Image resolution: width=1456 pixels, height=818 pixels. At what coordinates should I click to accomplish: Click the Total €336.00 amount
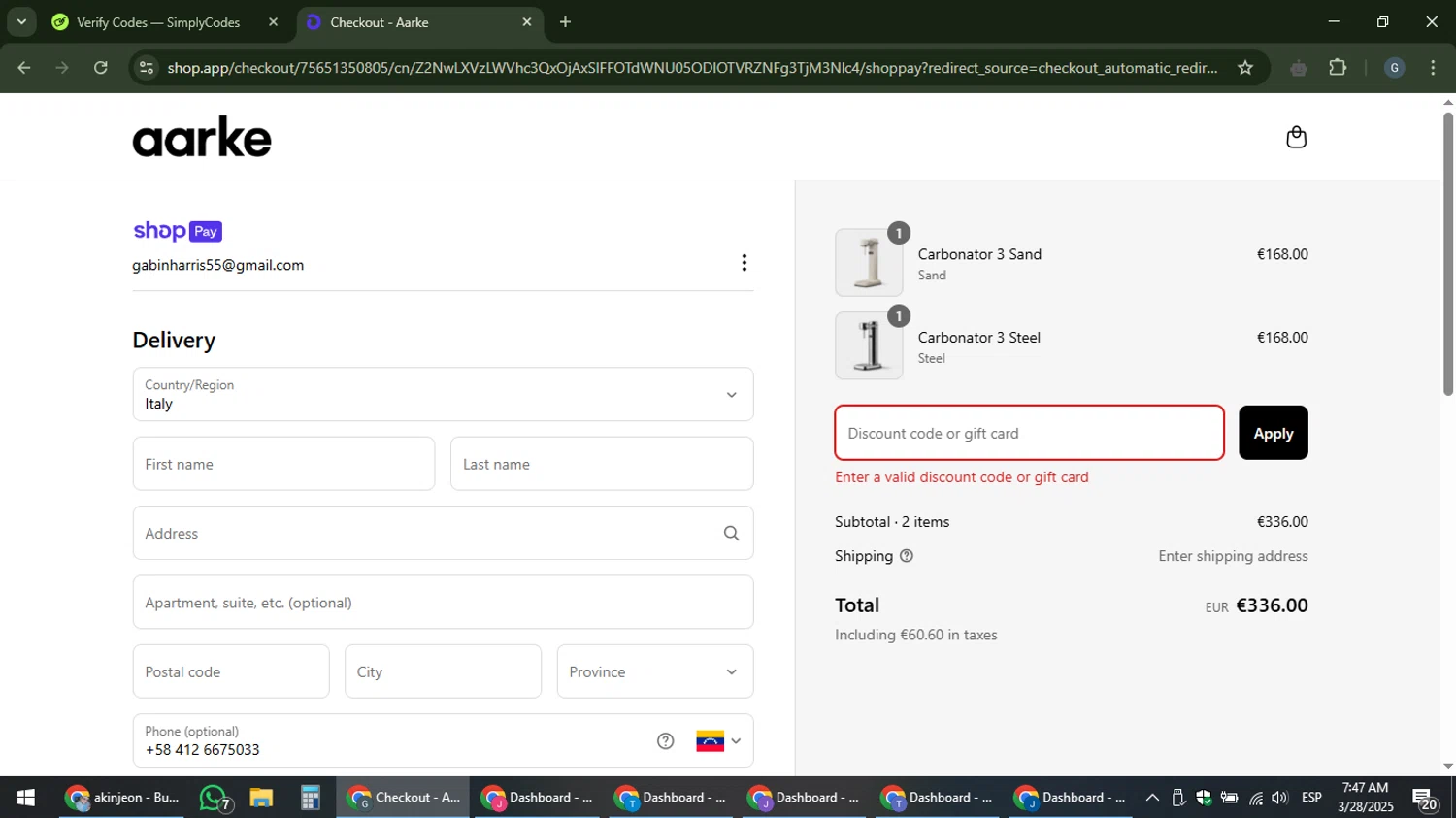point(1272,605)
